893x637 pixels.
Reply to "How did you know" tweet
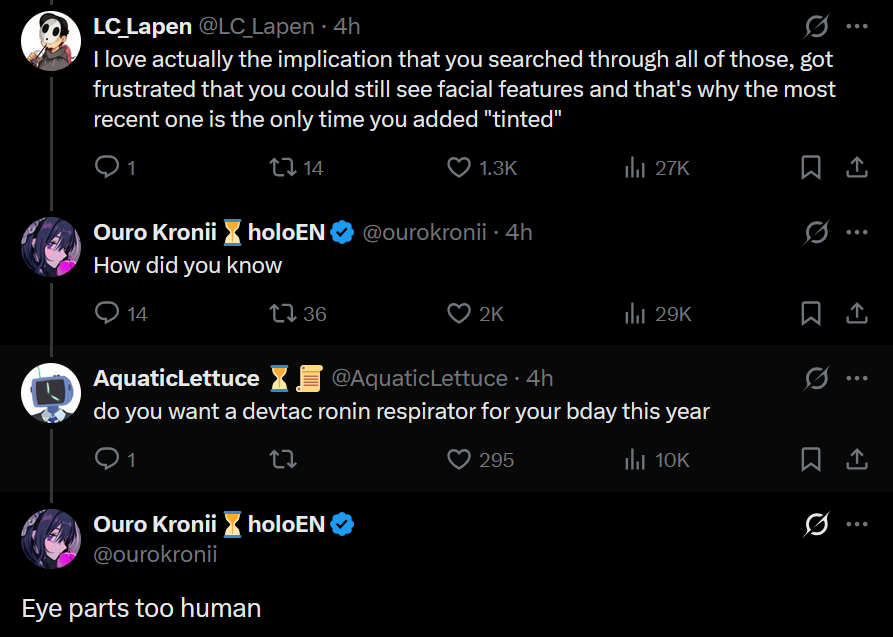click(x=107, y=314)
